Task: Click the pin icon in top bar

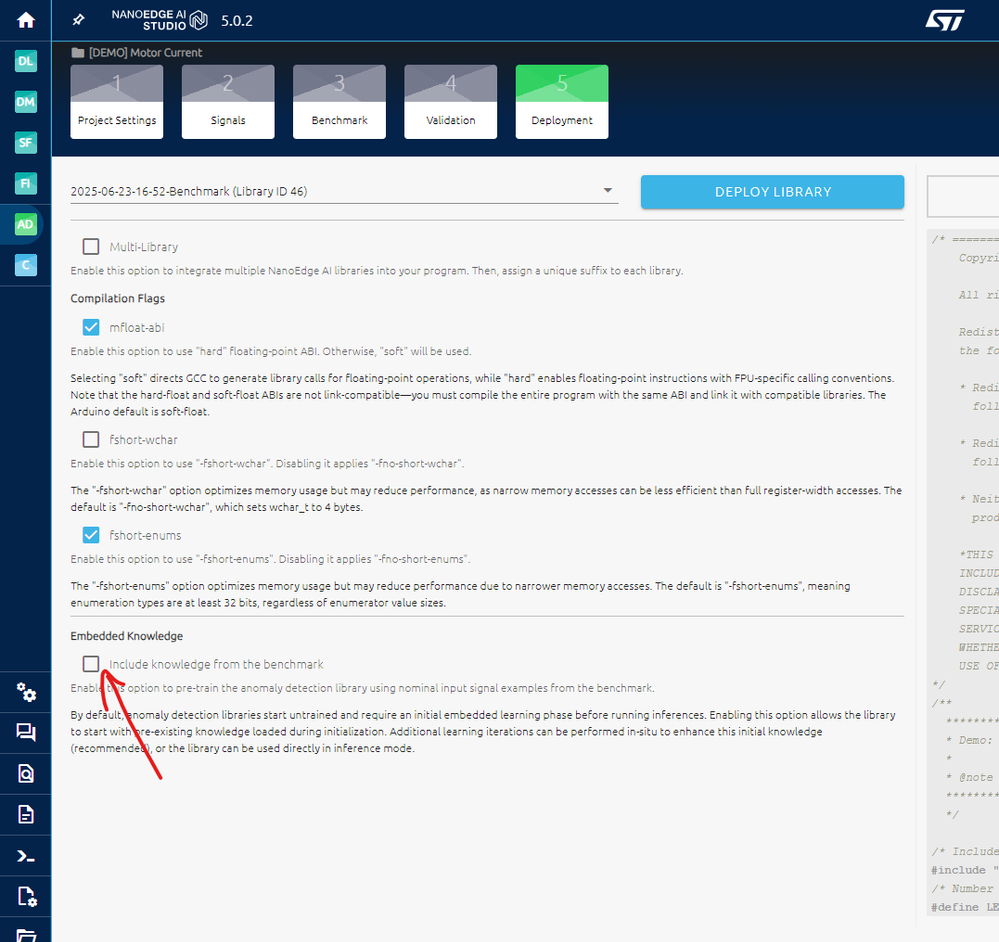Action: (78, 20)
